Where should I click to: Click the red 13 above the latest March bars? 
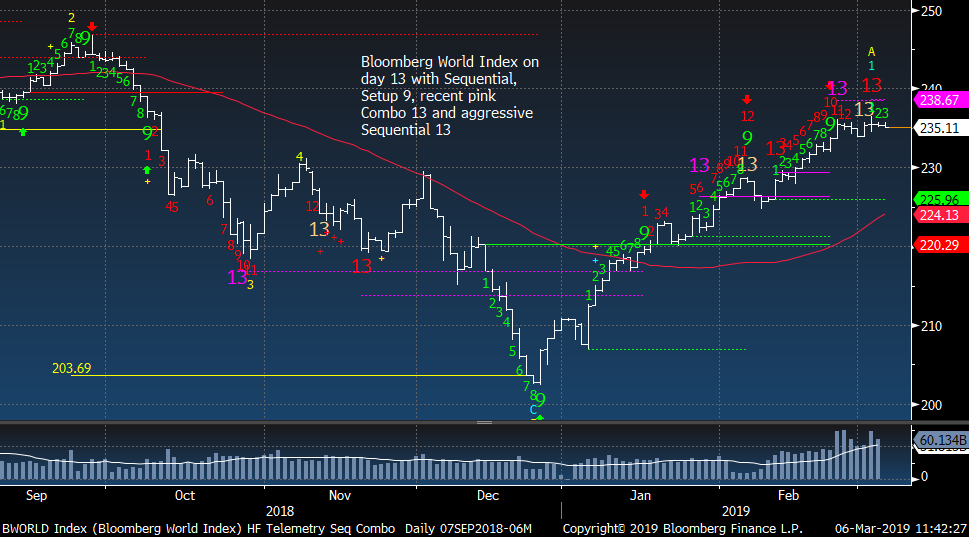872,85
